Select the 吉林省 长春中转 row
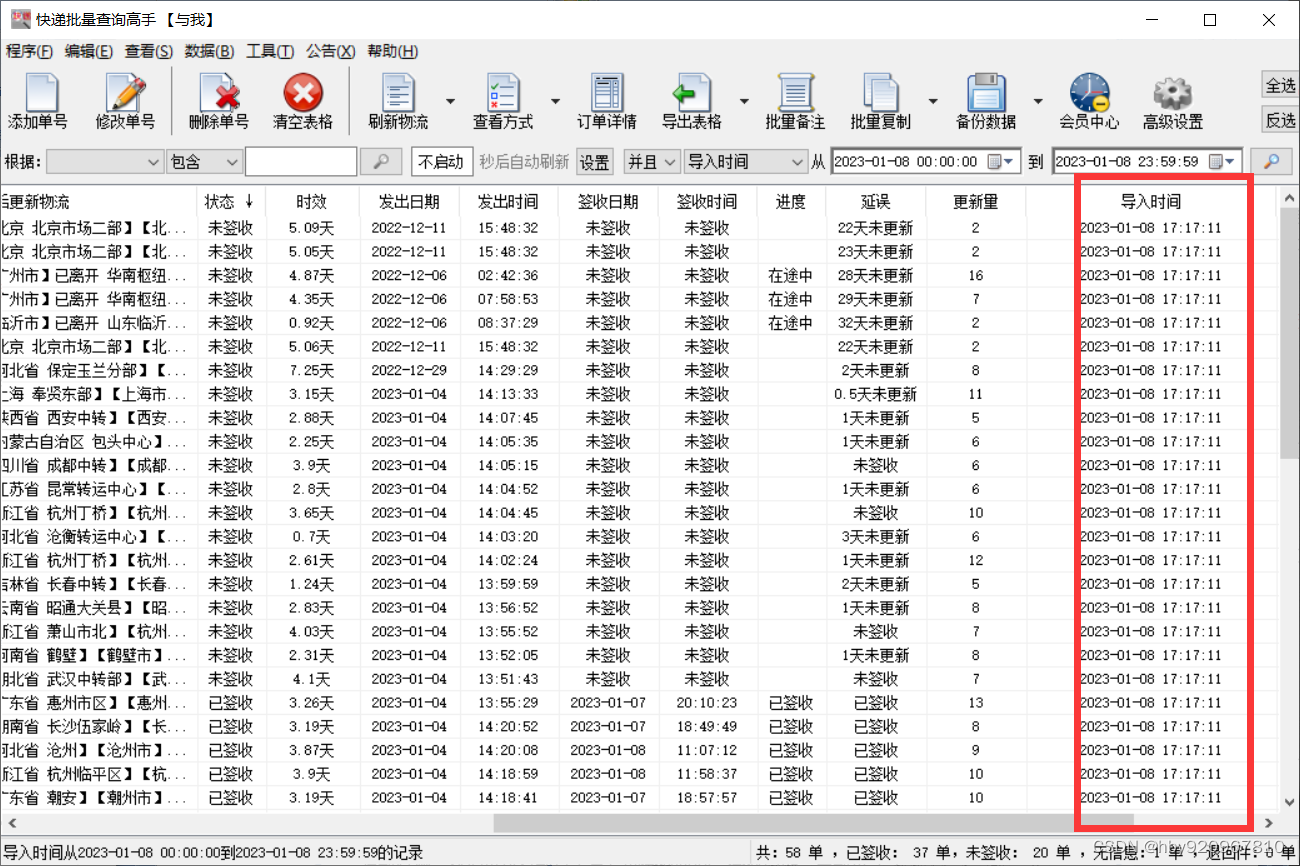The height and width of the screenshot is (866, 1300). tap(640, 584)
